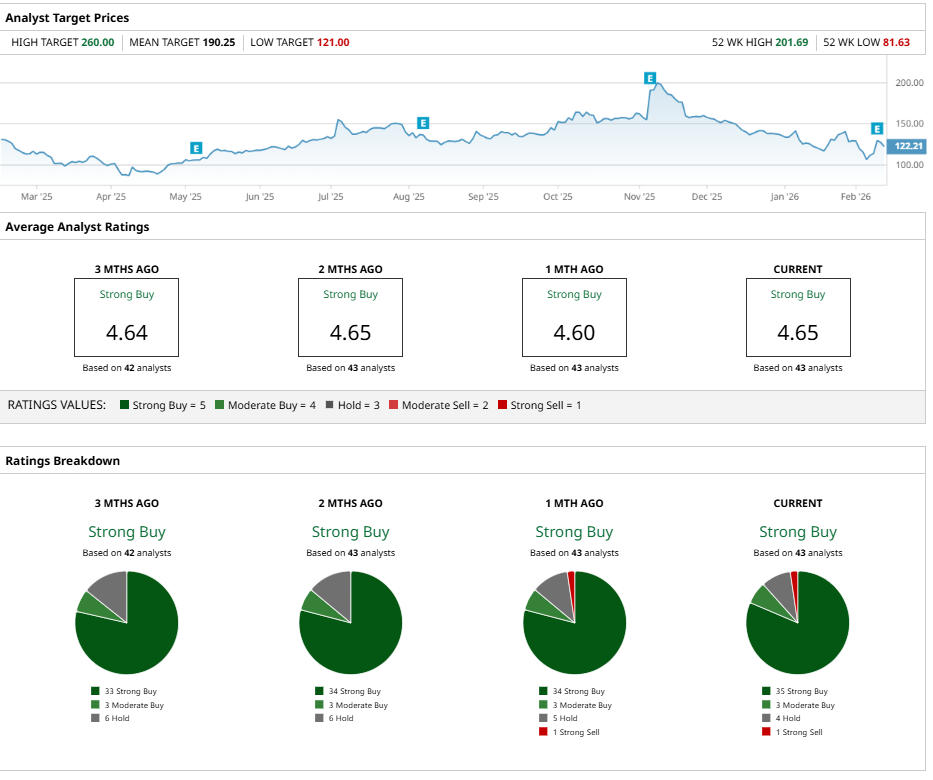Click the 3 MTHS AGO ratings pie chart
Screen dimensions: 933x780
coord(127,622)
